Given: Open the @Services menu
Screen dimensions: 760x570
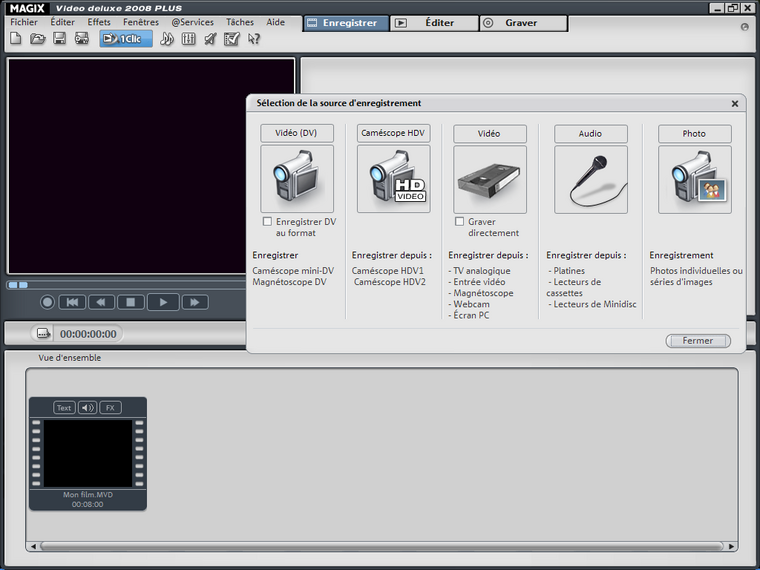Looking at the screenshot, I should pyautogui.click(x=192, y=22).
